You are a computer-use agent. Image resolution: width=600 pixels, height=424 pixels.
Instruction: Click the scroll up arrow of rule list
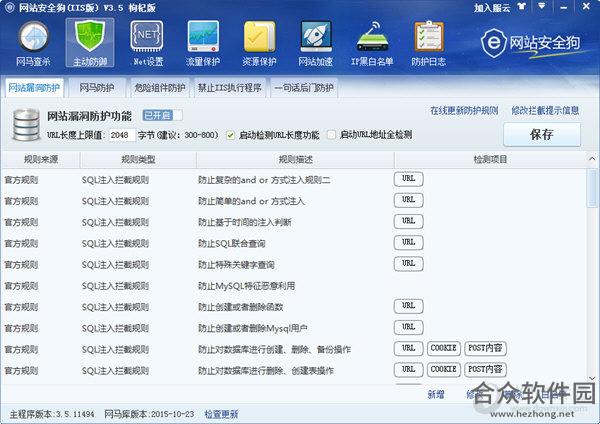(592, 159)
